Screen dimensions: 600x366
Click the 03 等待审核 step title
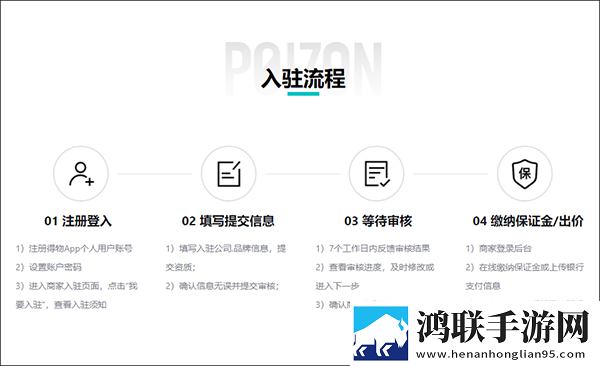378,221
